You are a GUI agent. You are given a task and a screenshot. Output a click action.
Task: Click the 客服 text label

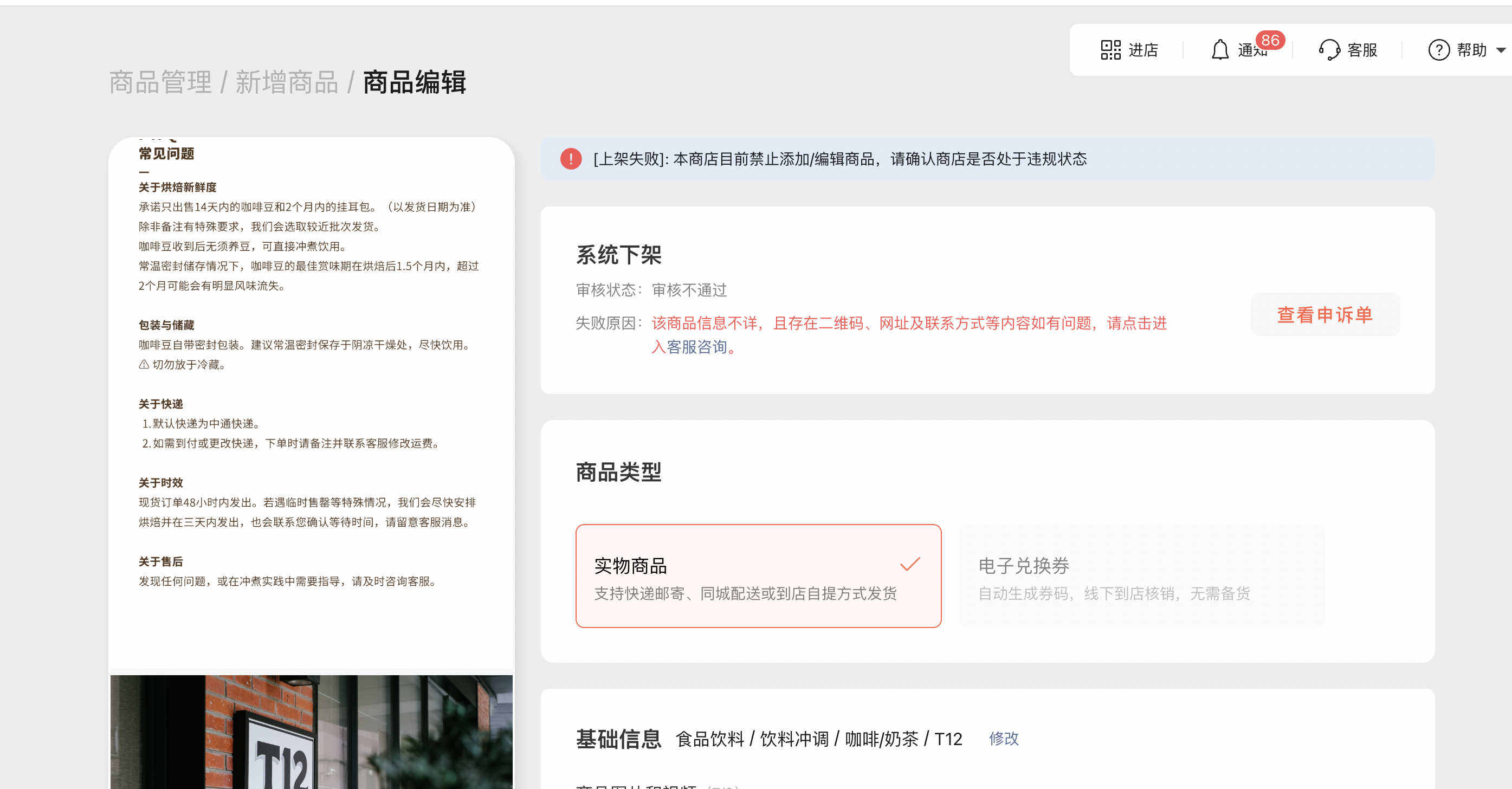coord(1362,50)
